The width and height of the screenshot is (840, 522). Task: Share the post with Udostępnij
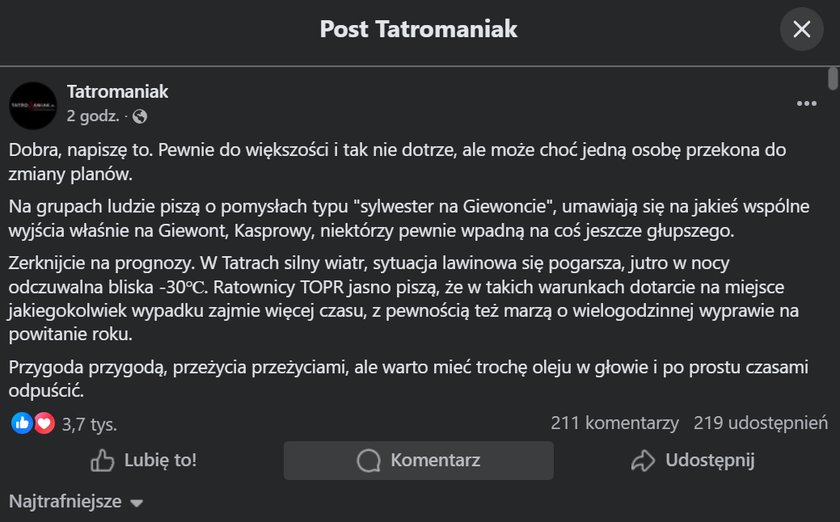[x=692, y=460]
